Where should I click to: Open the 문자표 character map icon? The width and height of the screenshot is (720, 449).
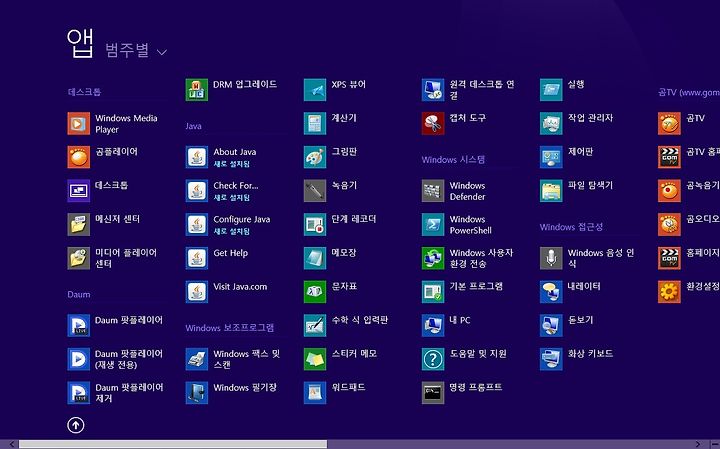pyautogui.click(x=315, y=292)
